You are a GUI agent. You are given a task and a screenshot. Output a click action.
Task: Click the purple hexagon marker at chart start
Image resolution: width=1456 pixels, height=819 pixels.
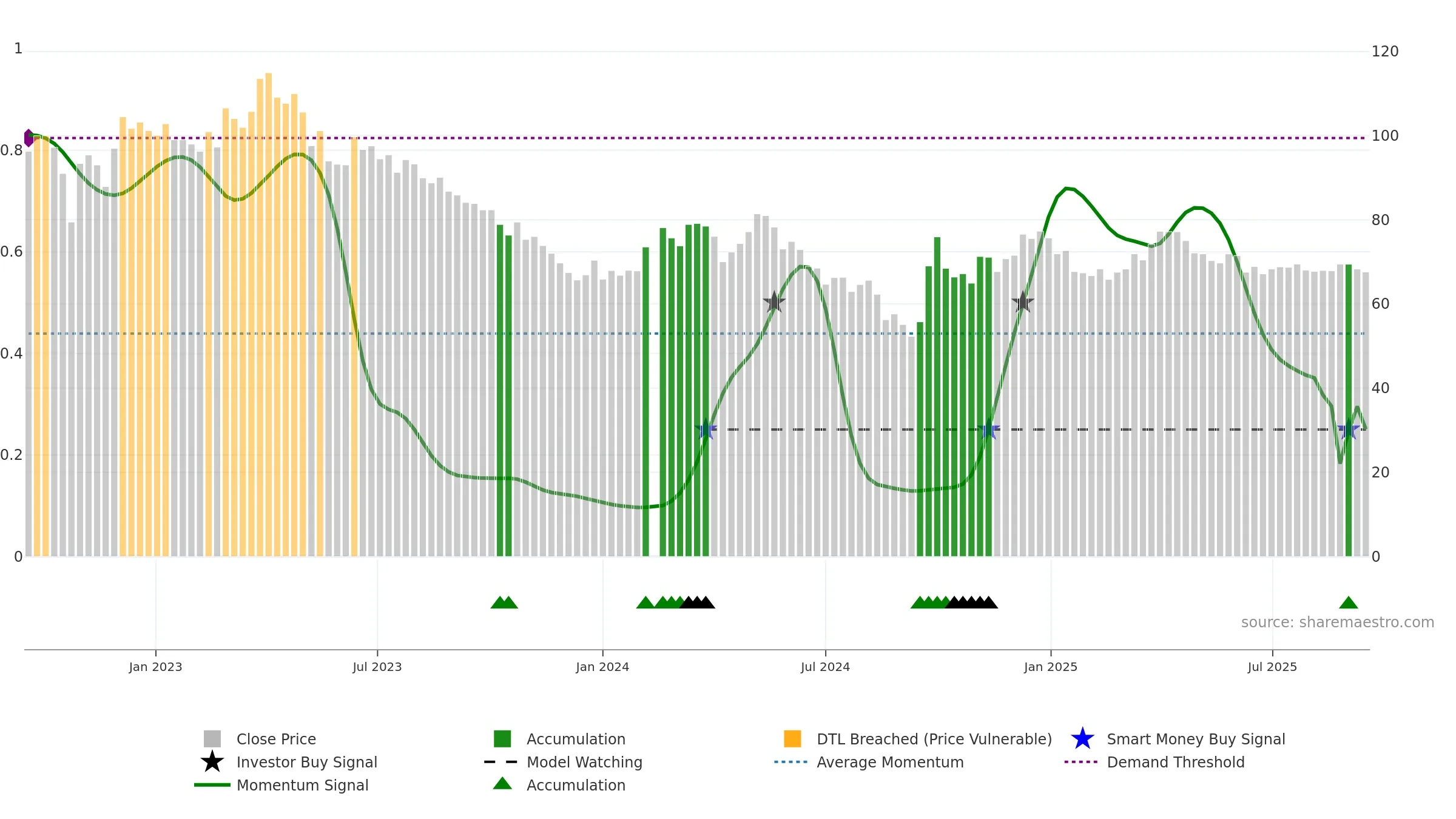(29, 138)
